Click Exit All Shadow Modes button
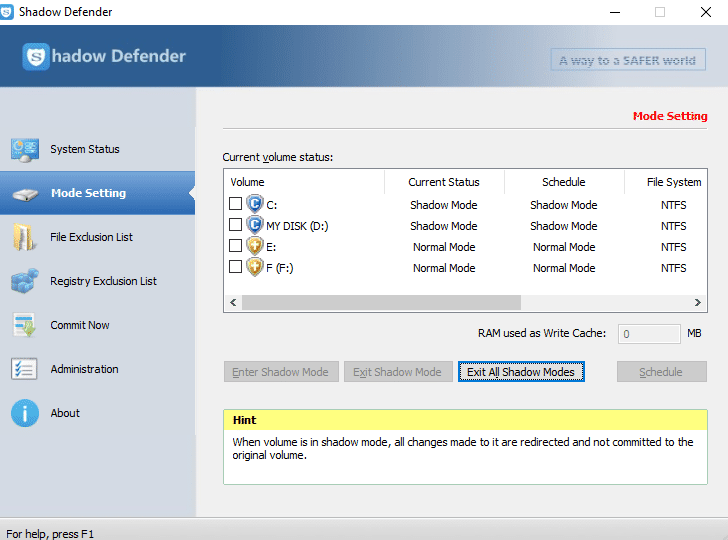This screenshot has width=728, height=540. pyautogui.click(x=521, y=372)
